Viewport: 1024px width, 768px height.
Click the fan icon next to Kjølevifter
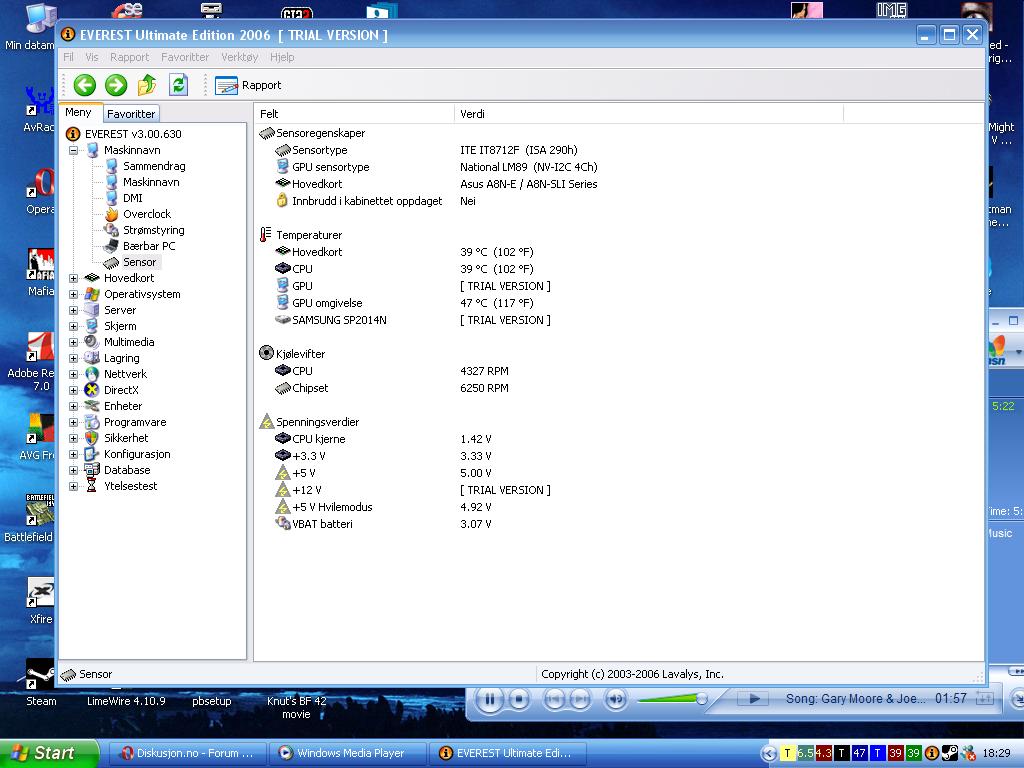(266, 353)
